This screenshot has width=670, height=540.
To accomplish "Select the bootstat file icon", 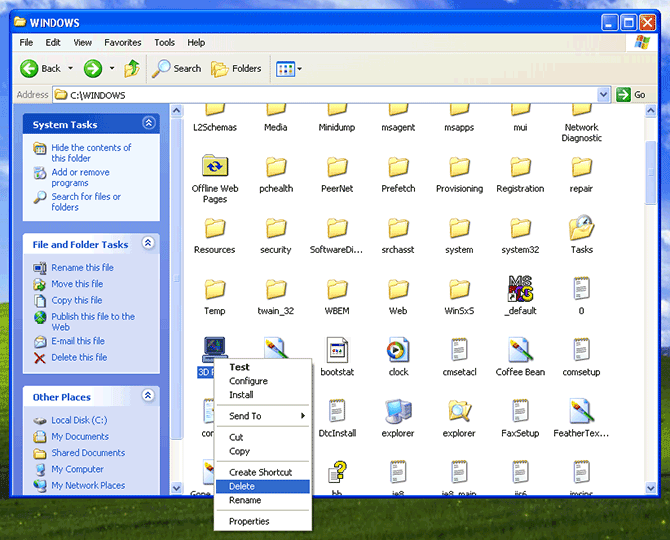I will [x=337, y=350].
